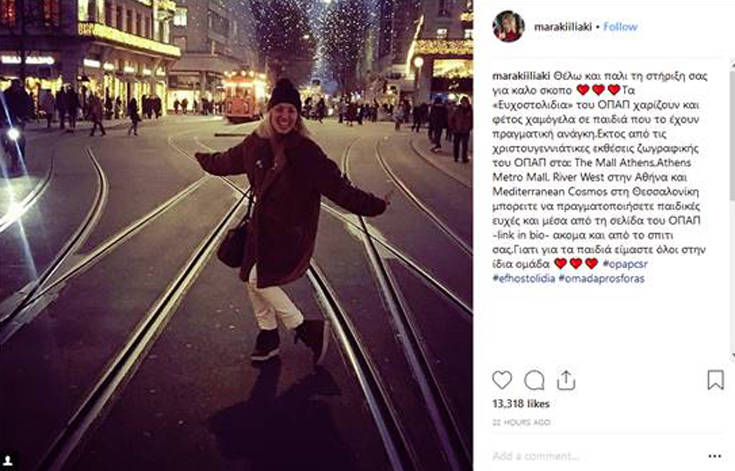Image resolution: width=735 pixels, height=471 pixels.
Task: Open marakiiliaki profile picture
Action: [x=508, y=26]
